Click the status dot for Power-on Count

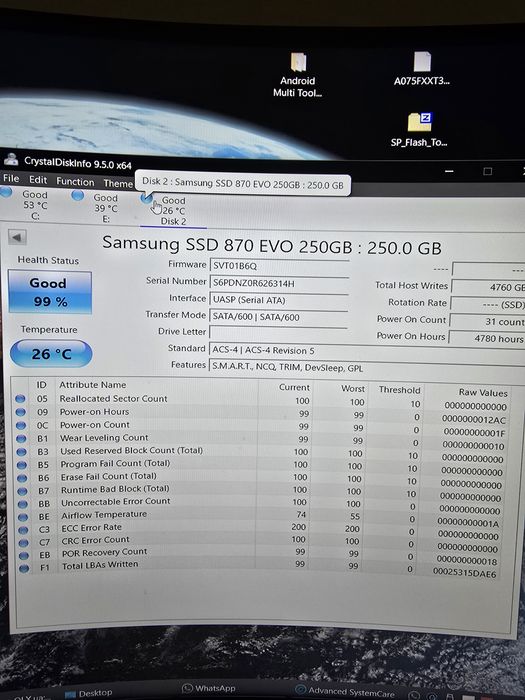pos(21,425)
